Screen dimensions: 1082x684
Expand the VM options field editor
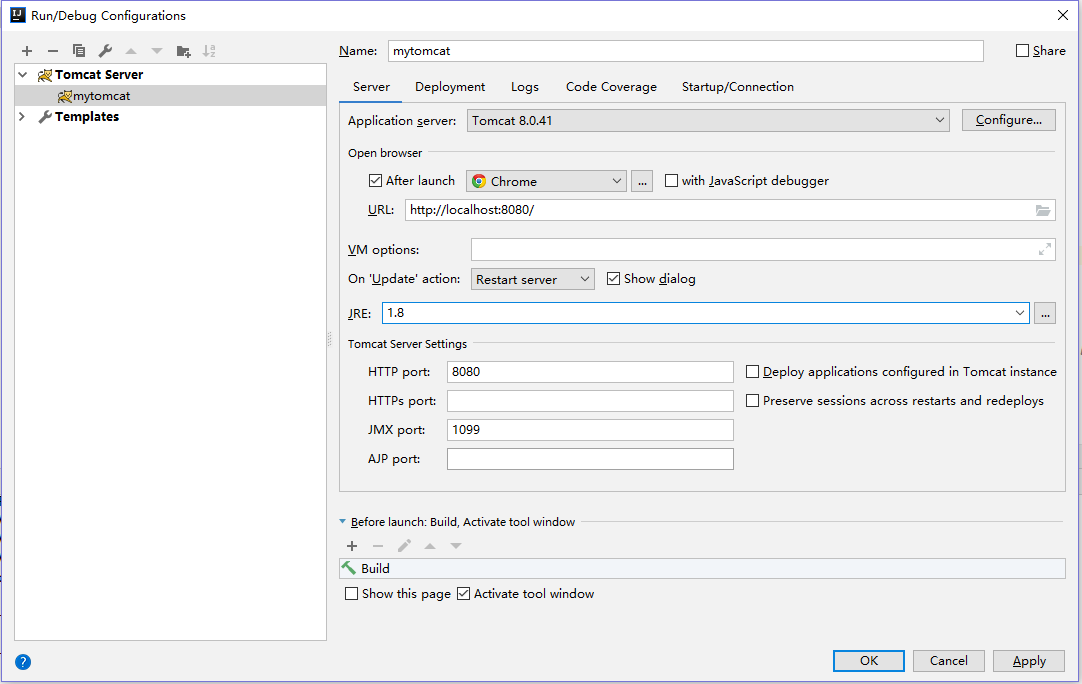point(1045,250)
